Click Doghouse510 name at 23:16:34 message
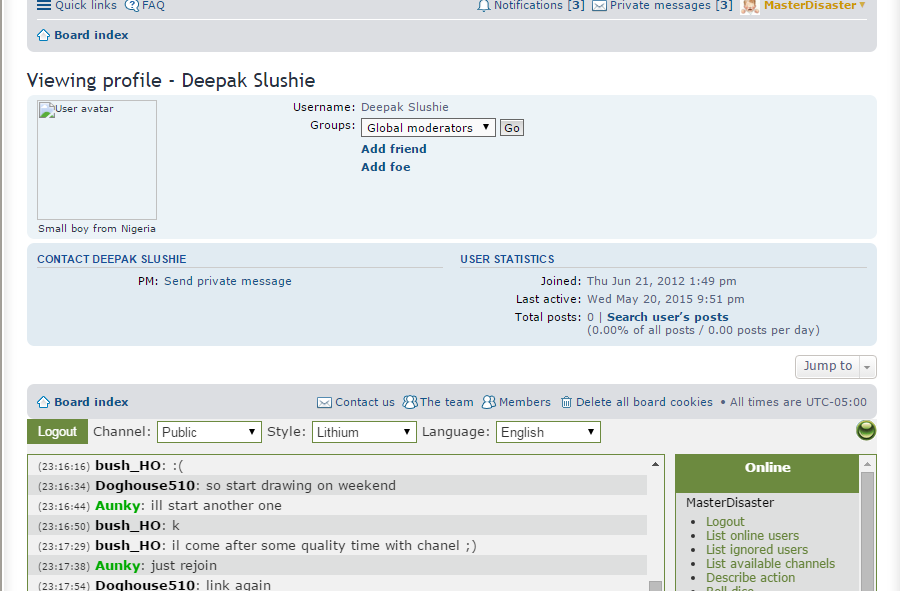The image size is (902, 591). (x=145, y=486)
